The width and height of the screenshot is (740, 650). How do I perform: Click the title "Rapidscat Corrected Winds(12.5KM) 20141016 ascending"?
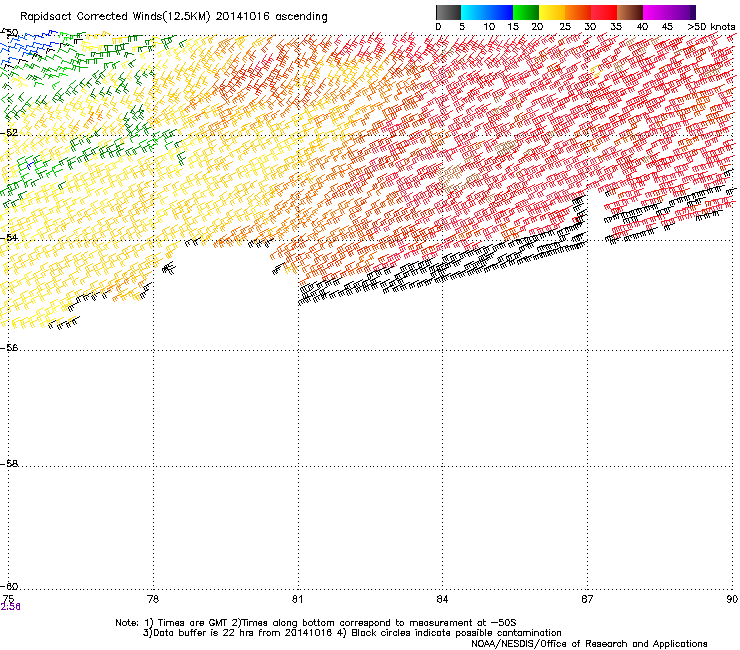(174, 17)
